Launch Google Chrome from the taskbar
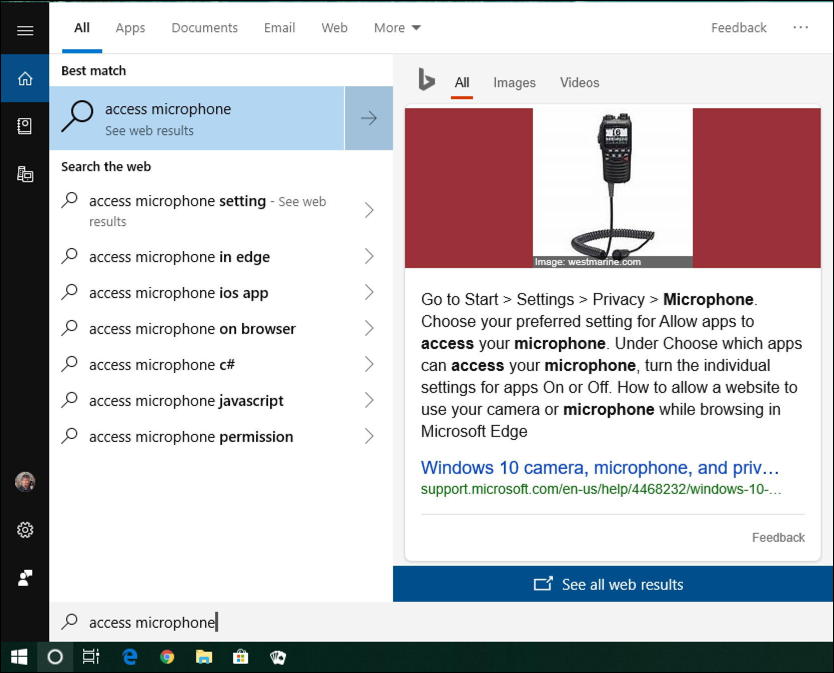The height and width of the screenshot is (673, 834). [166, 657]
